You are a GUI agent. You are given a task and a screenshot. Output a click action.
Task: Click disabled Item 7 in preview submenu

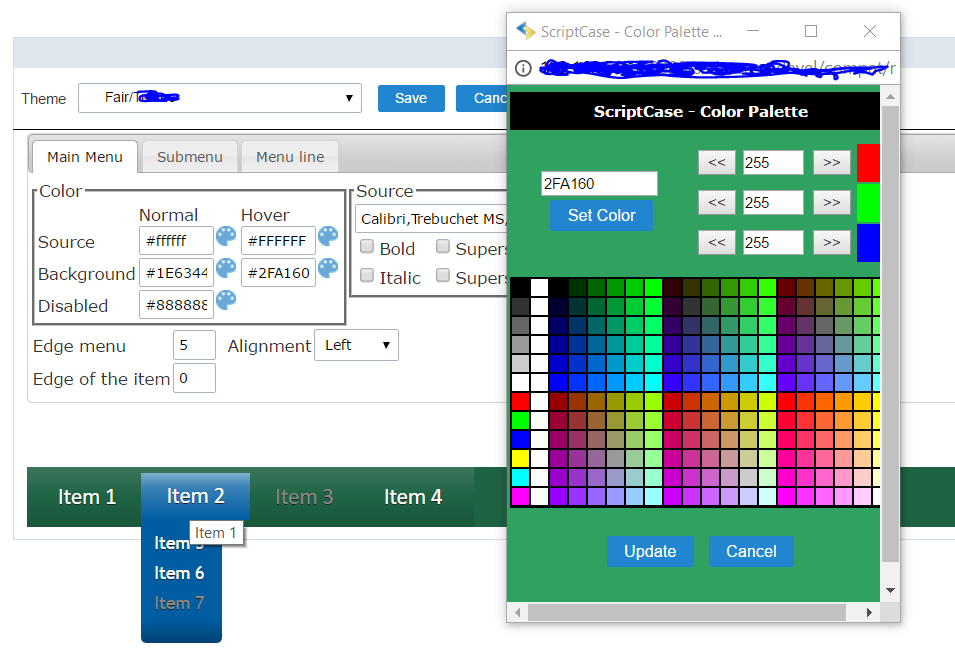pos(179,603)
